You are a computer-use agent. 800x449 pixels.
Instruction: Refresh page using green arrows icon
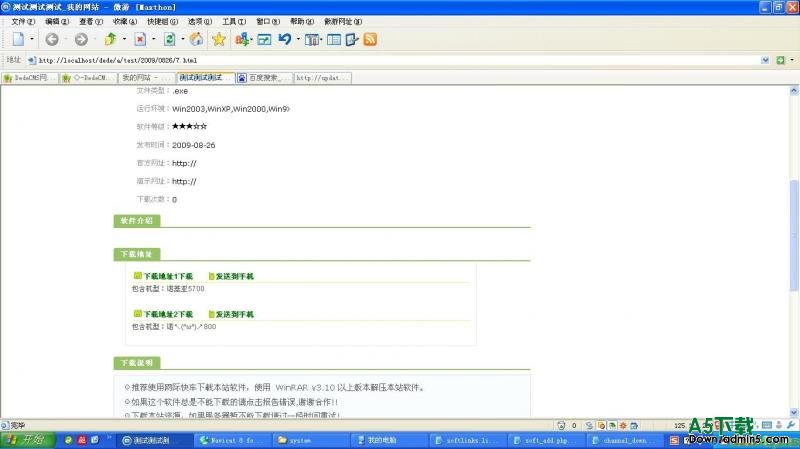169,39
